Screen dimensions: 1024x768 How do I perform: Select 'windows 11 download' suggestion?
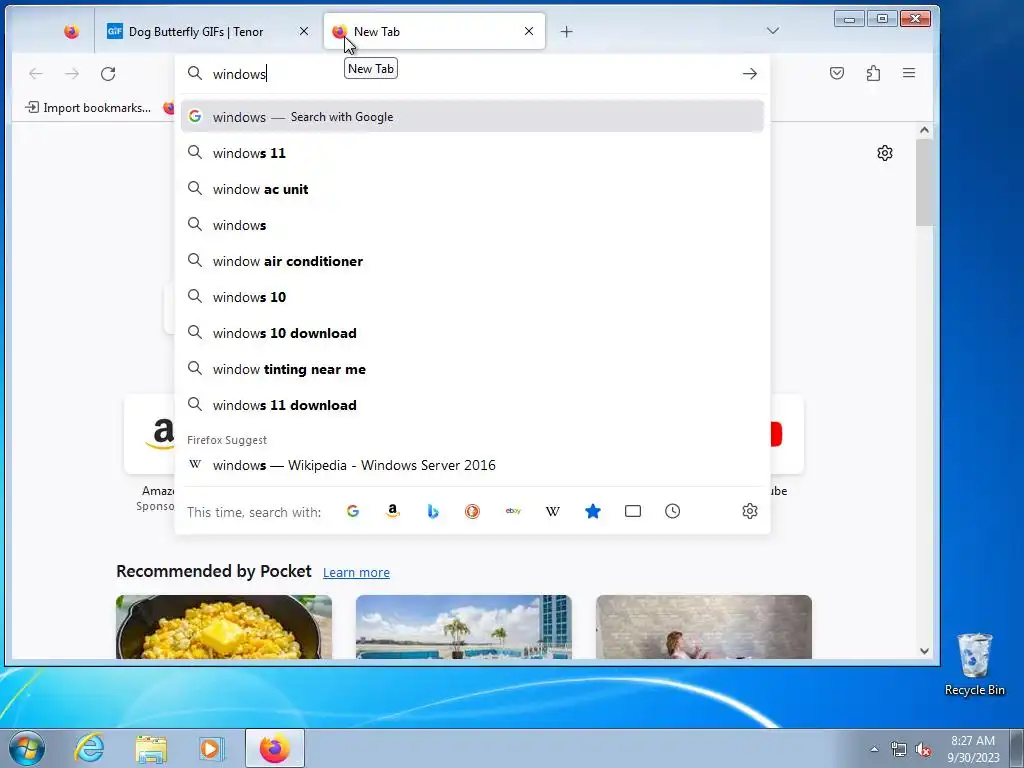pos(472,405)
